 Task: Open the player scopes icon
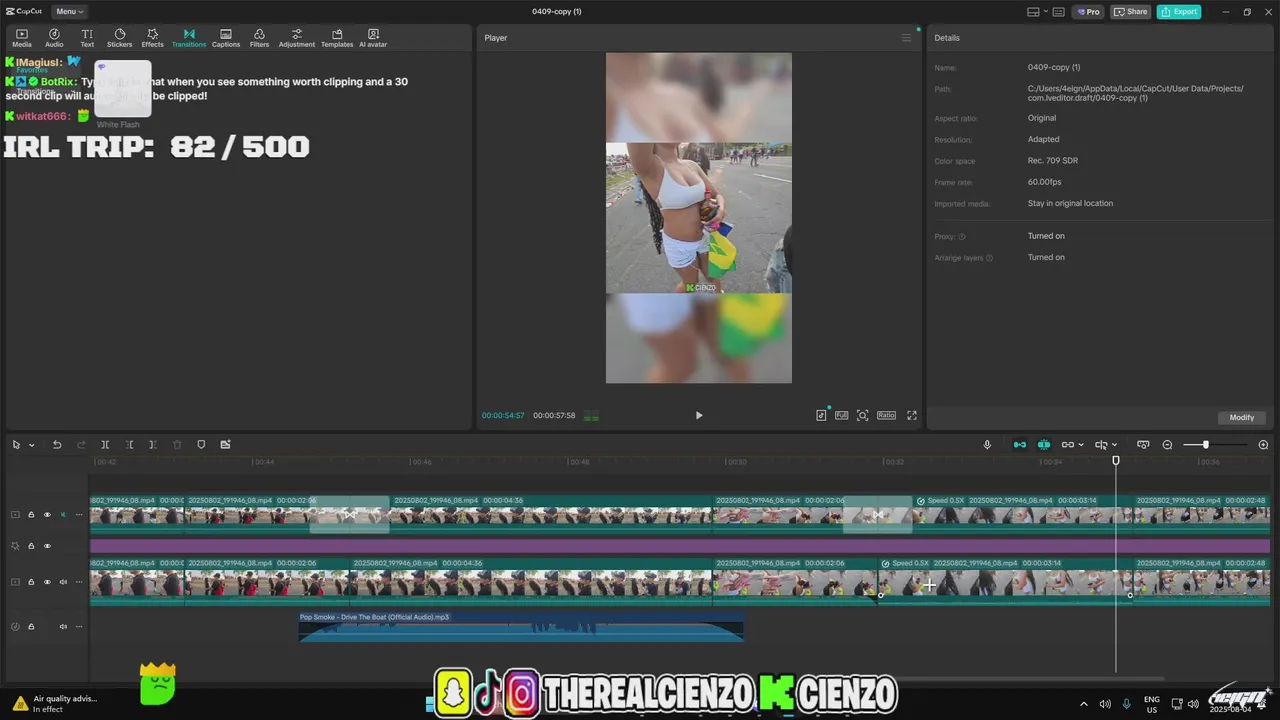pos(821,415)
